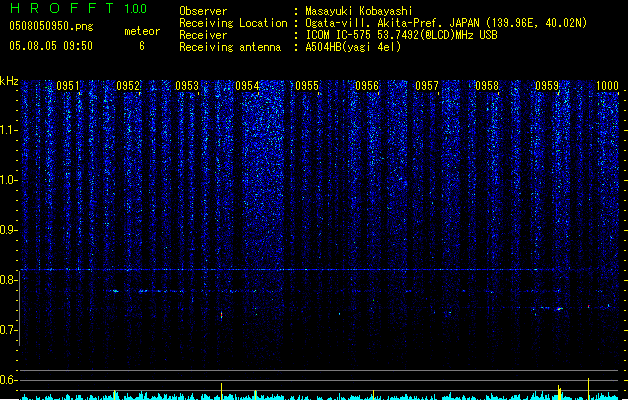Click the 0.9 kHz axis tick label
This screenshot has width=629, height=400.
8,230
